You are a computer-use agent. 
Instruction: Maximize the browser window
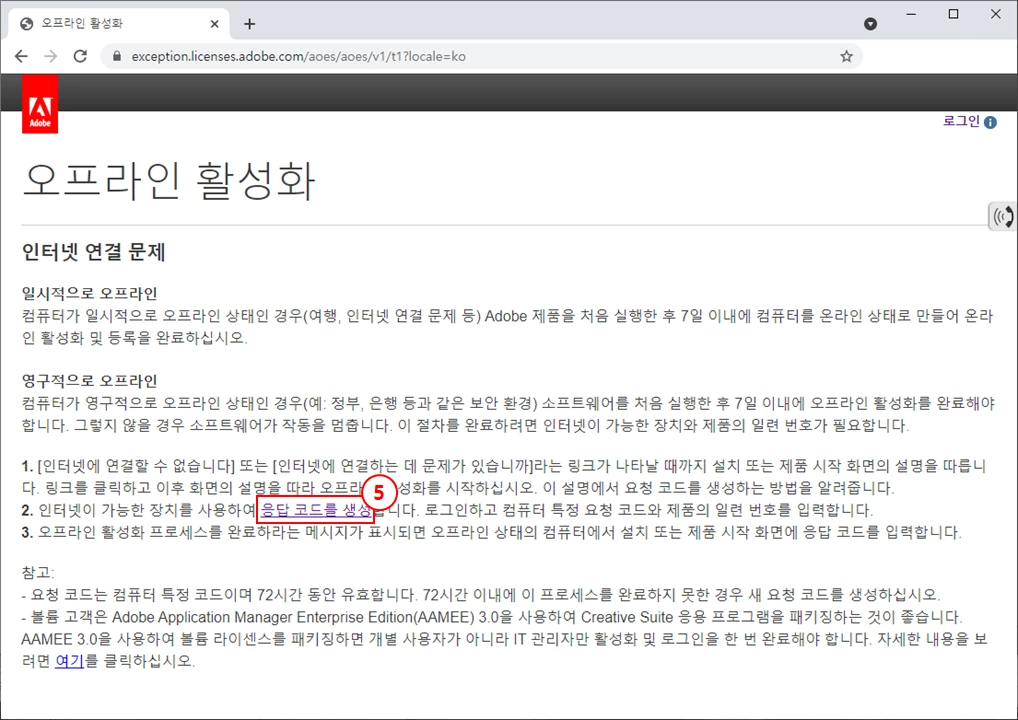[954, 14]
